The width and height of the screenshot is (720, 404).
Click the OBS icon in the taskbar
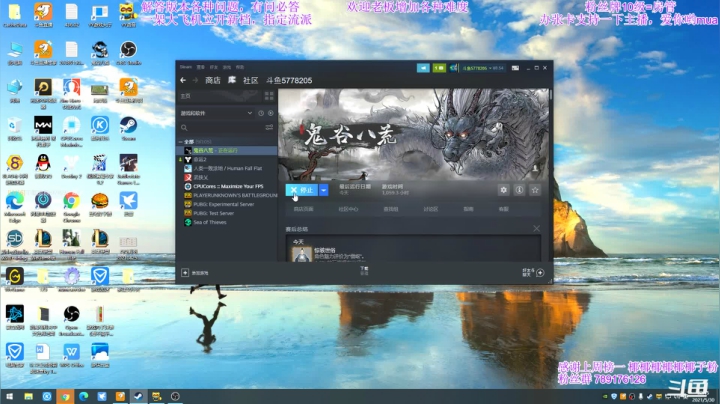pyautogui.click(x=175, y=396)
